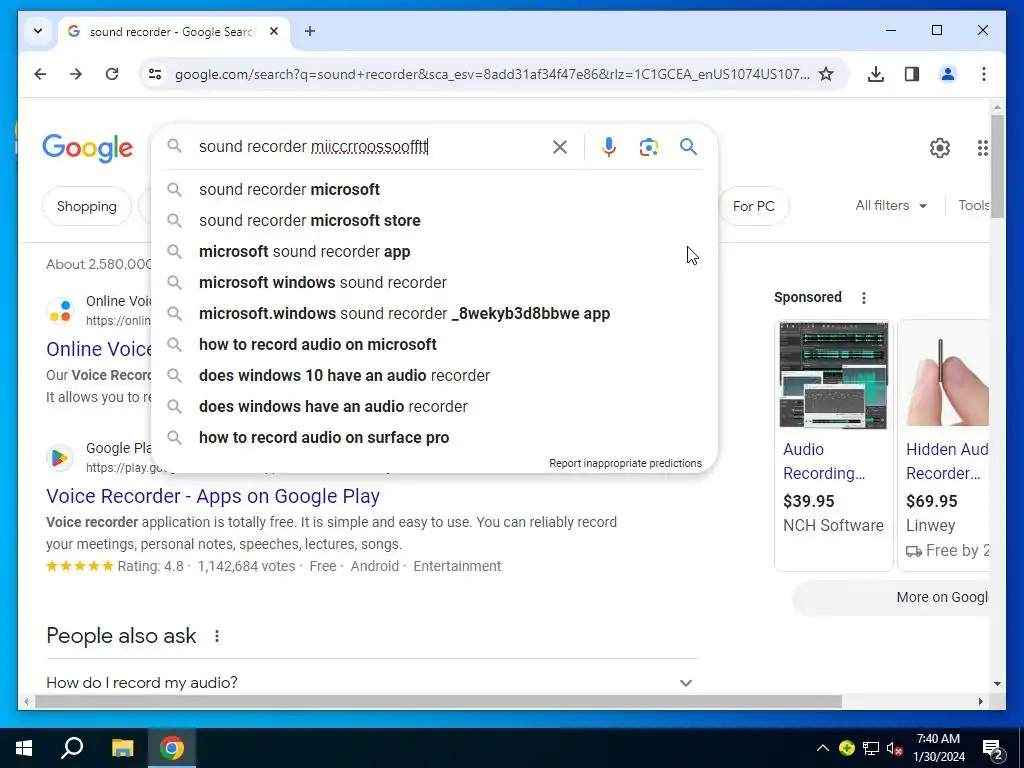Screen dimensions: 1024x768
Task: Click 'Report inappropriate predictions' link
Action: click(625, 463)
